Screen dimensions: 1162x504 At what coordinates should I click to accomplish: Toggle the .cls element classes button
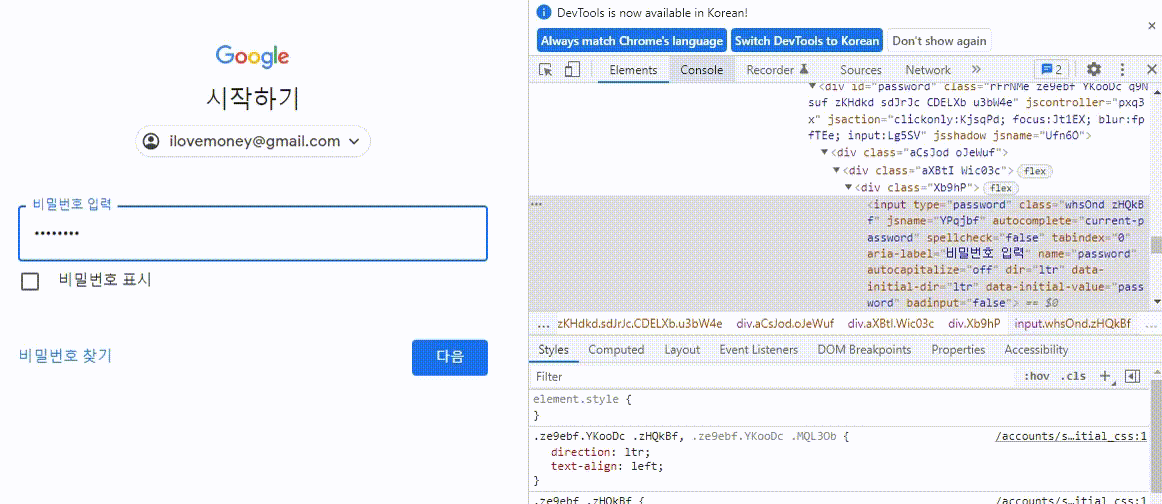tap(1073, 376)
